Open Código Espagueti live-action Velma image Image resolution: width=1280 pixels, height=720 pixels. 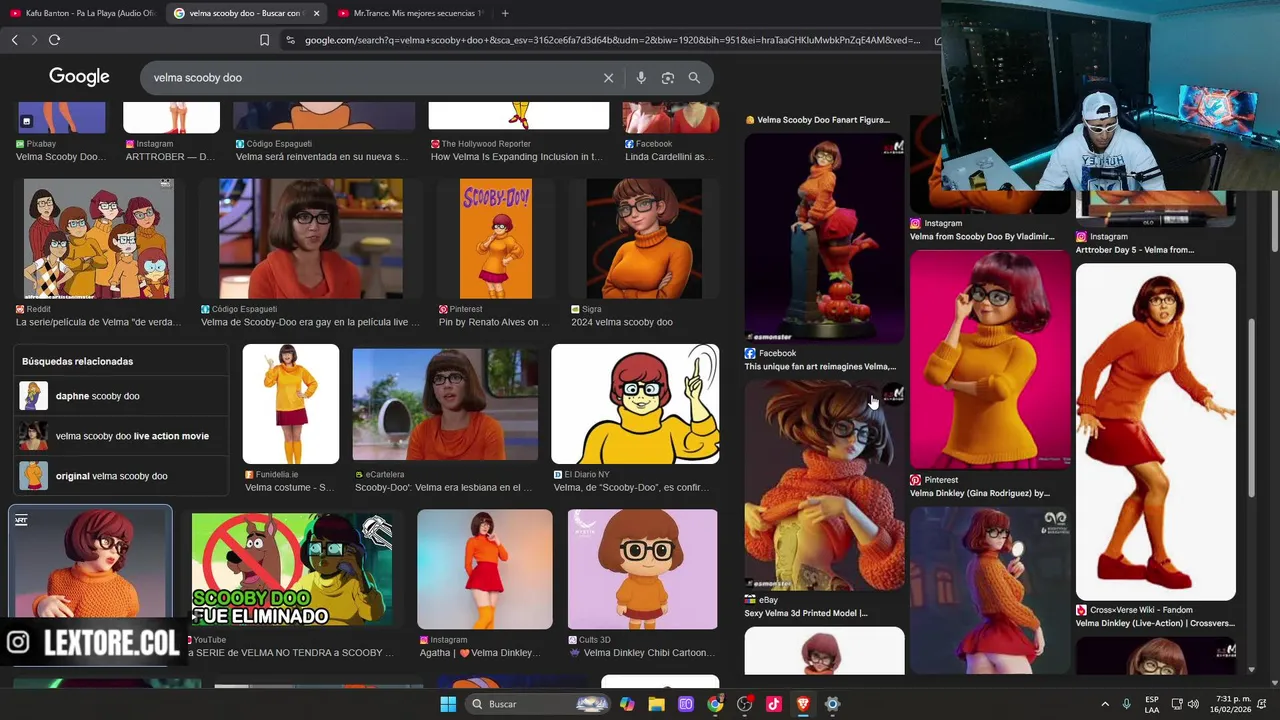pyautogui.click(x=311, y=239)
